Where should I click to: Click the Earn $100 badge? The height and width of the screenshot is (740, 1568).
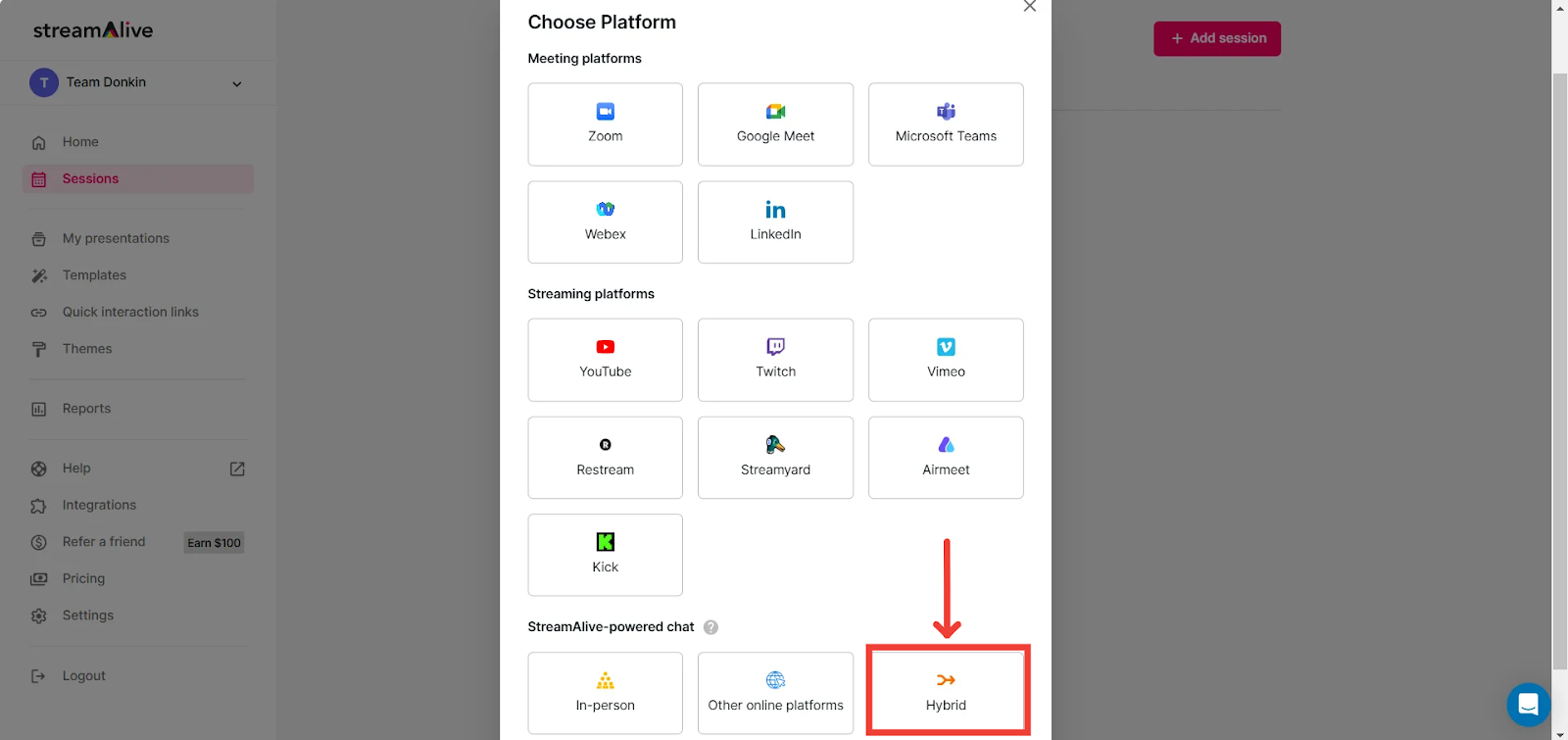pos(214,543)
